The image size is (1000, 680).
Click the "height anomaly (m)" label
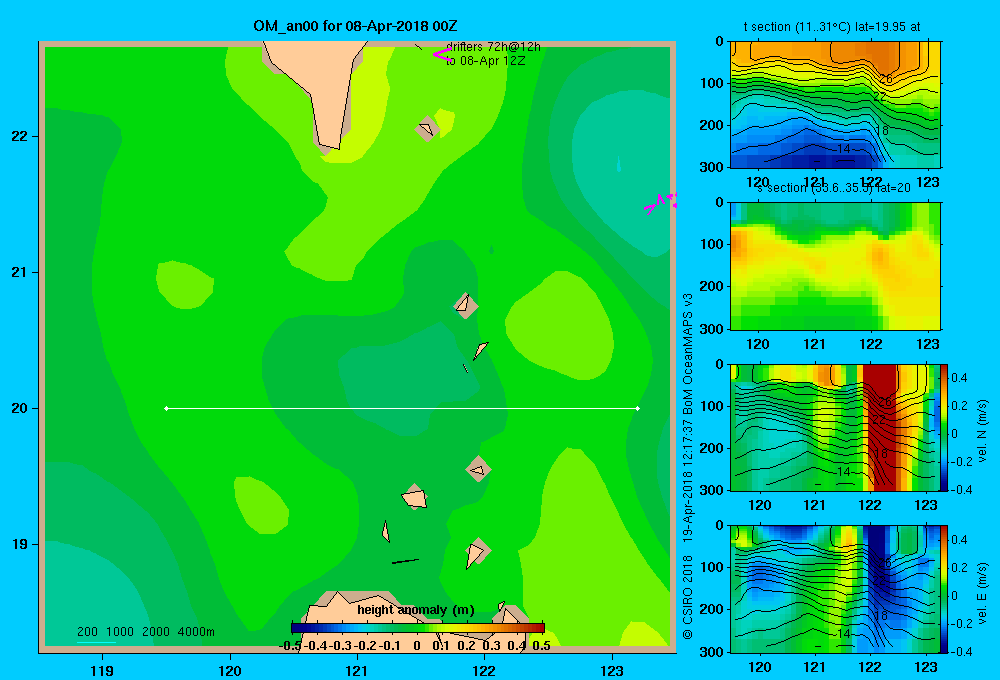(416, 610)
